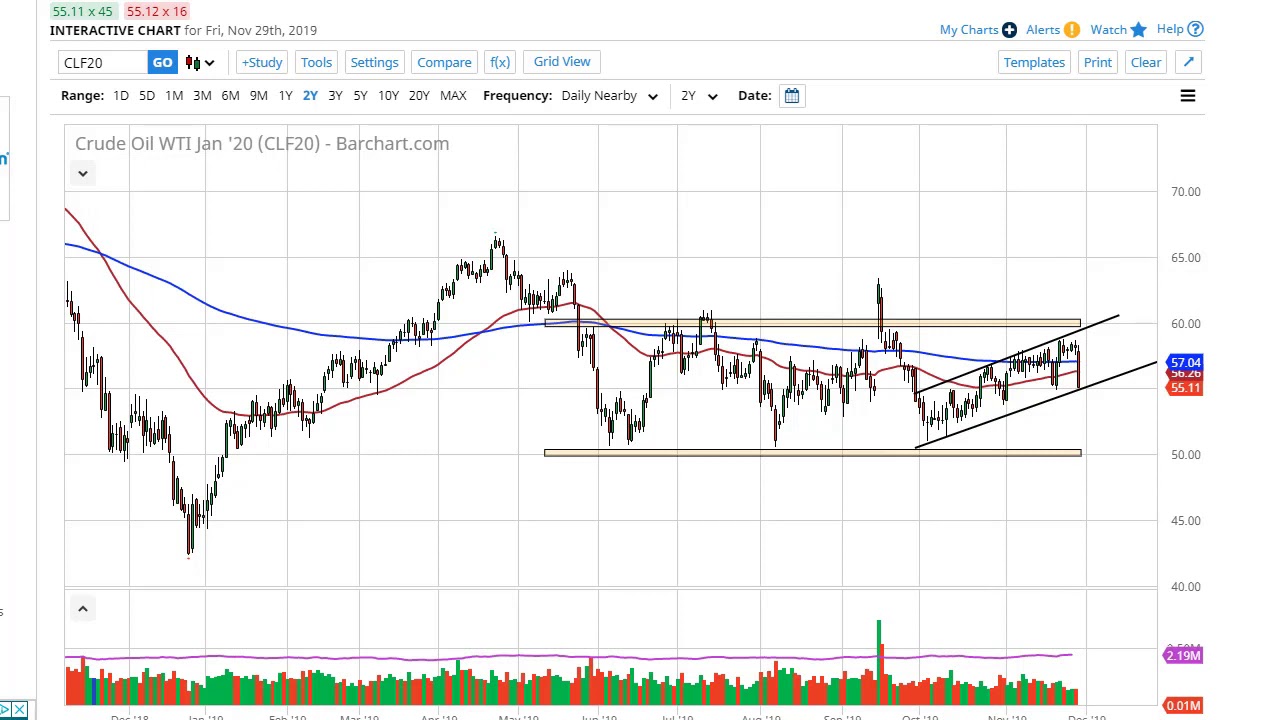This screenshot has width=1280, height=720.
Task: Click the CLF20 symbol input field
Action: point(103,63)
